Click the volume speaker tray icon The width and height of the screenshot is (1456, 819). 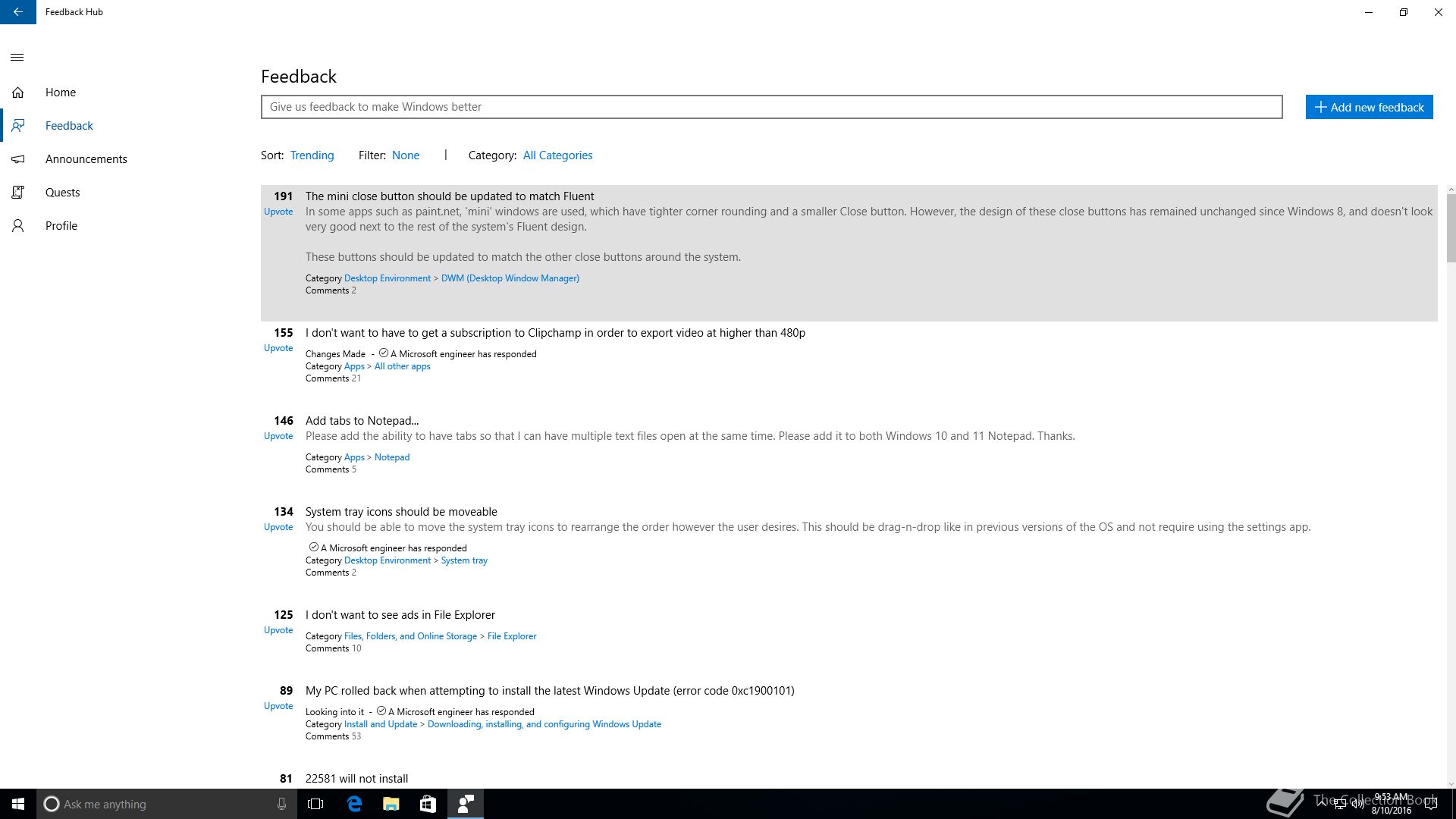click(1358, 804)
